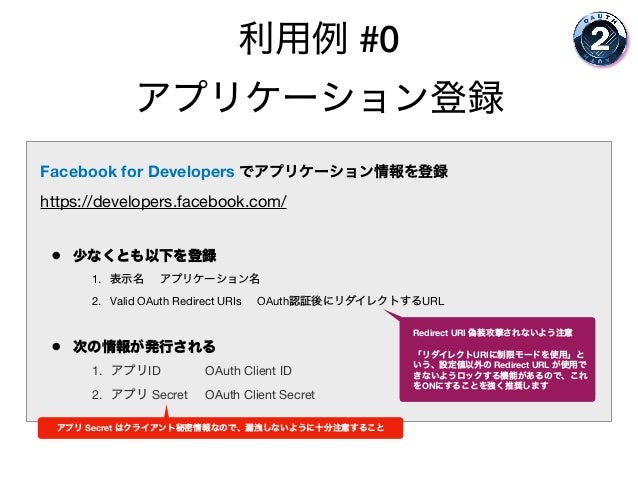Click 'でアプリケーション情報を登録' text
638x479 pixels.
click(x=343, y=171)
